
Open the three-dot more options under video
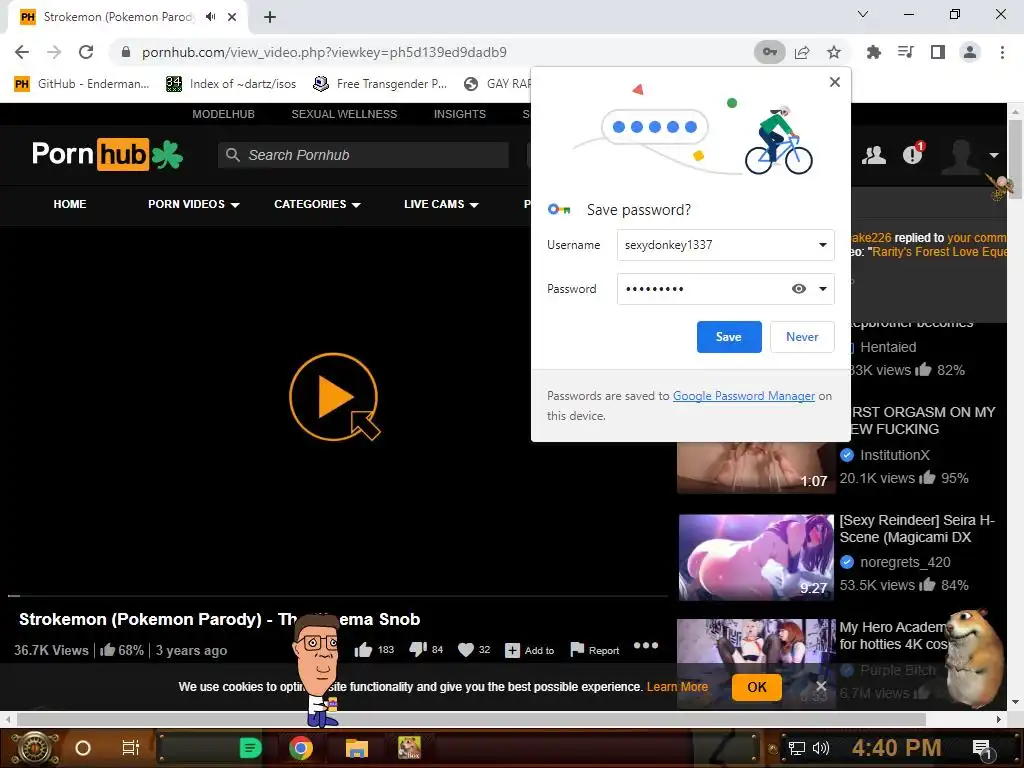coord(645,645)
